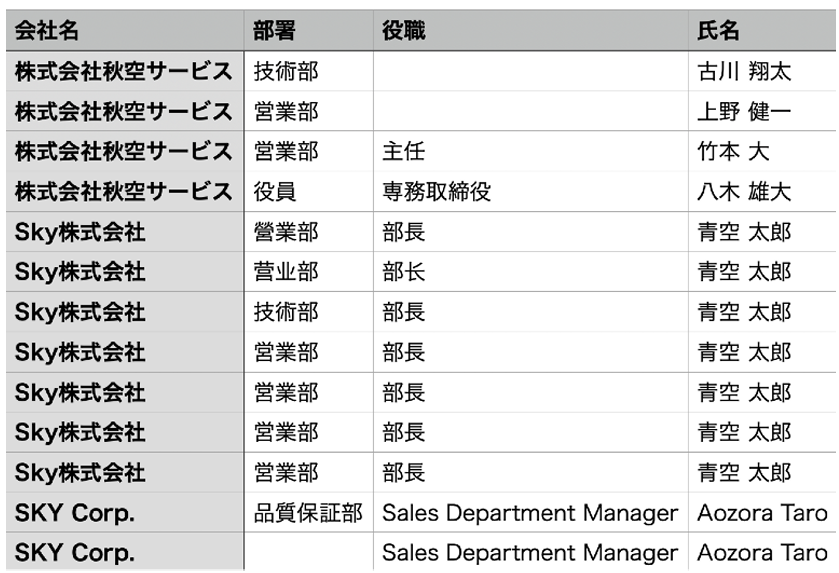Select the 品質保証部 department cell
The width and height of the screenshot is (839, 573).
pos(309,513)
